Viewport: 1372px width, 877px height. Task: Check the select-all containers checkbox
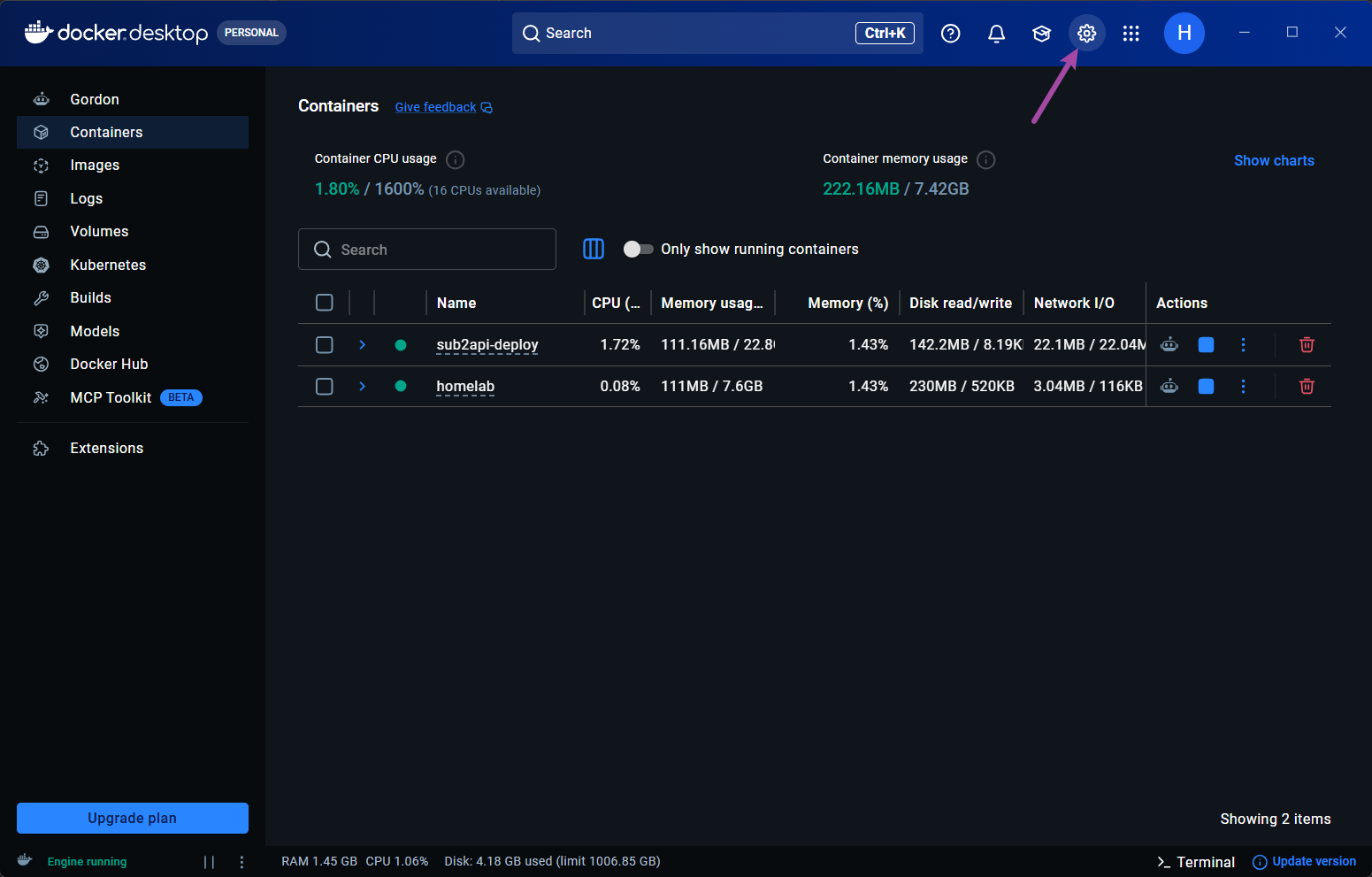point(325,303)
